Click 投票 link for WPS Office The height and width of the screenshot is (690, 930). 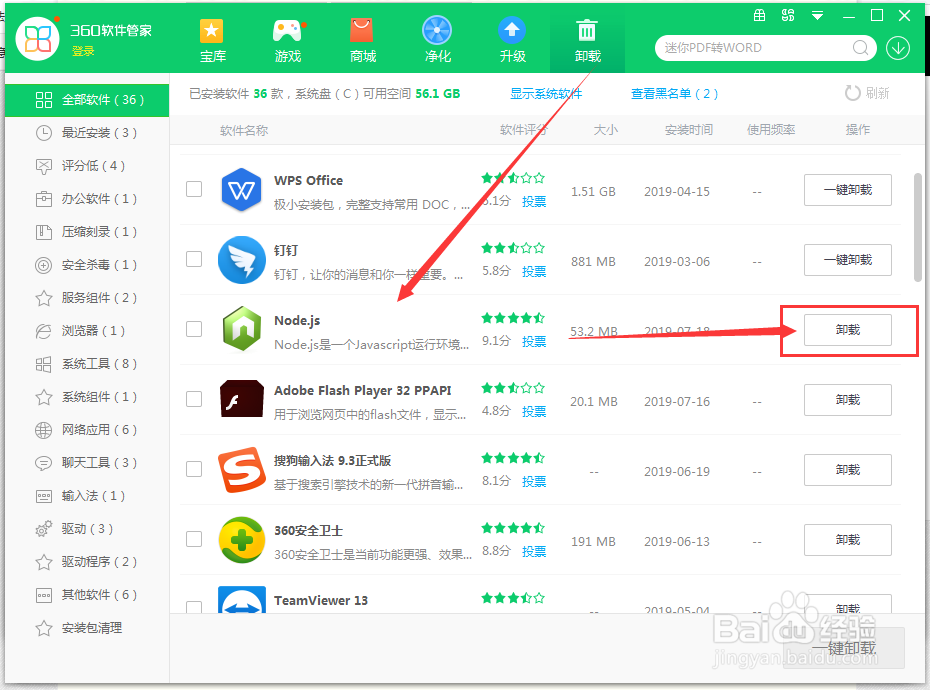[534, 202]
